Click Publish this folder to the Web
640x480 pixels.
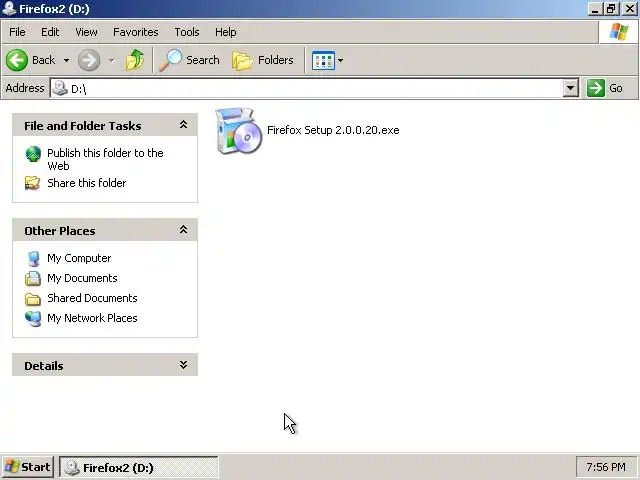pyautogui.click(x=105, y=159)
